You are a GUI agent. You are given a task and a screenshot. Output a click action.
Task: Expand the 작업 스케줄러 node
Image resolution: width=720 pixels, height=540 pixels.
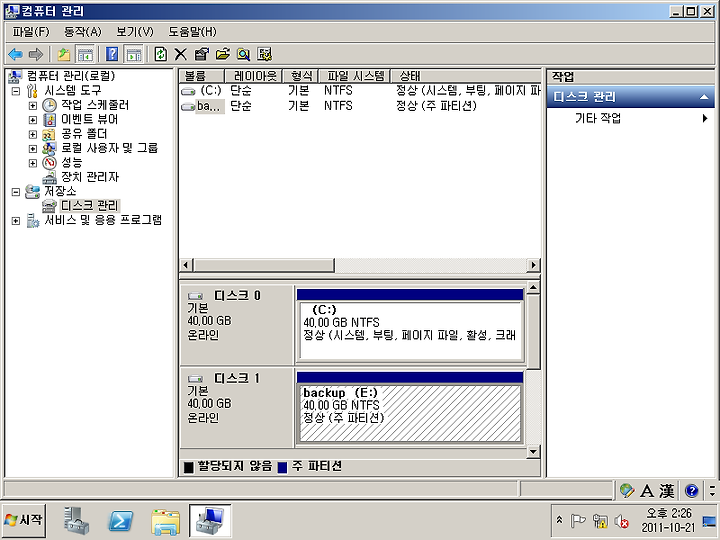[33, 106]
